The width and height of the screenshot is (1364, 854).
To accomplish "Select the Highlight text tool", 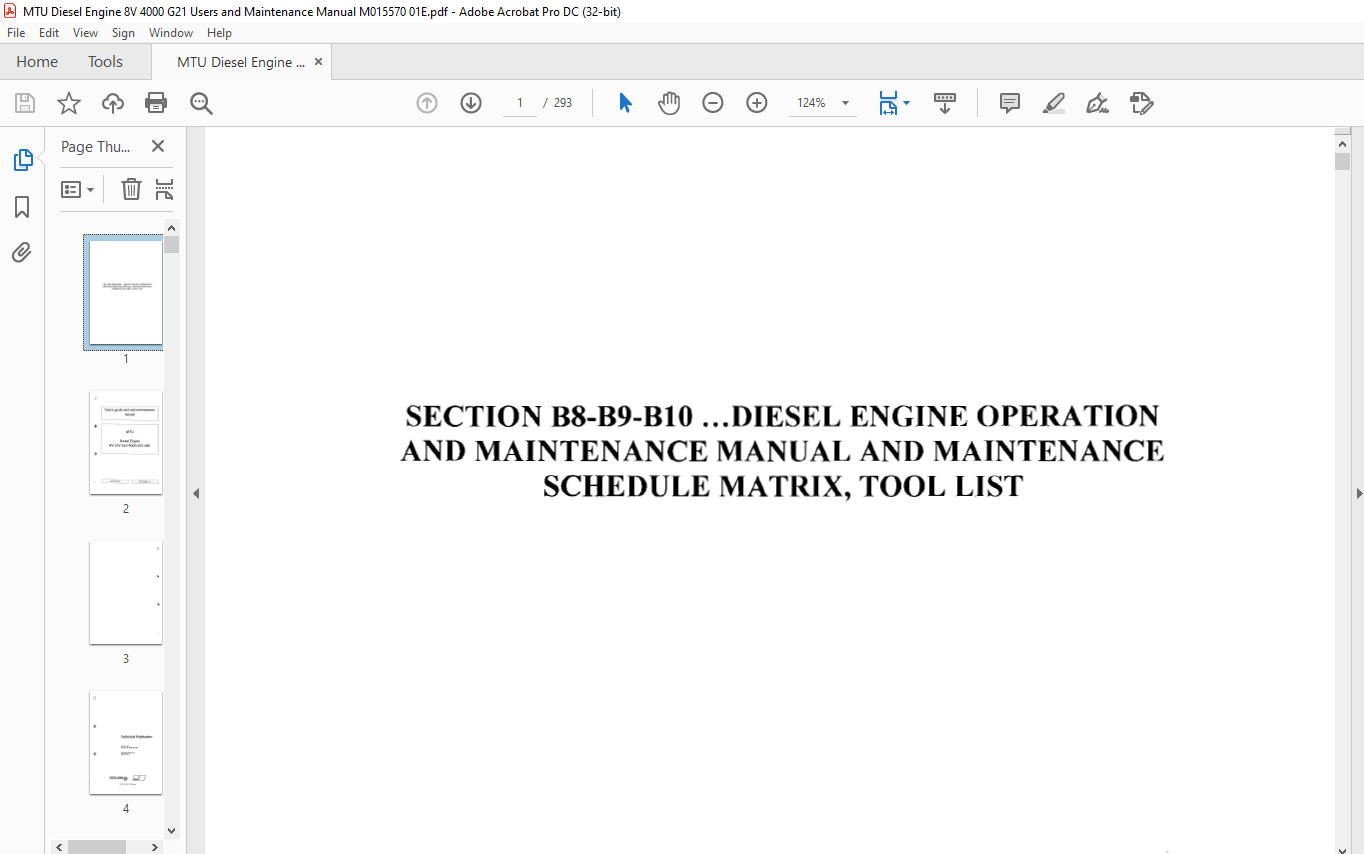I will pyautogui.click(x=1054, y=103).
